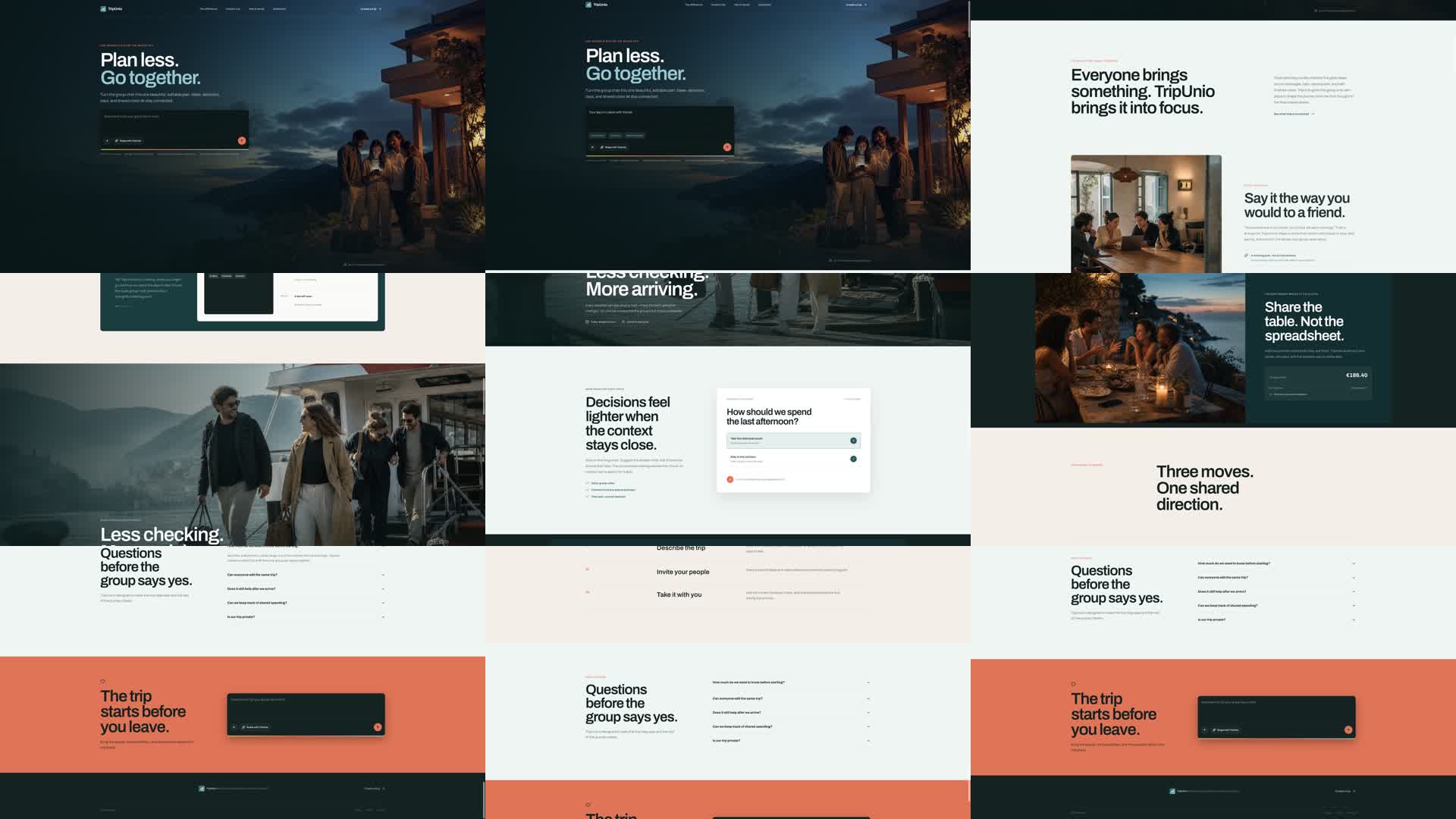Screen dimensions: 1456x819
Task: Toggle the third suggestion chip under the Lisbon prompt
Action: [x=635, y=136]
